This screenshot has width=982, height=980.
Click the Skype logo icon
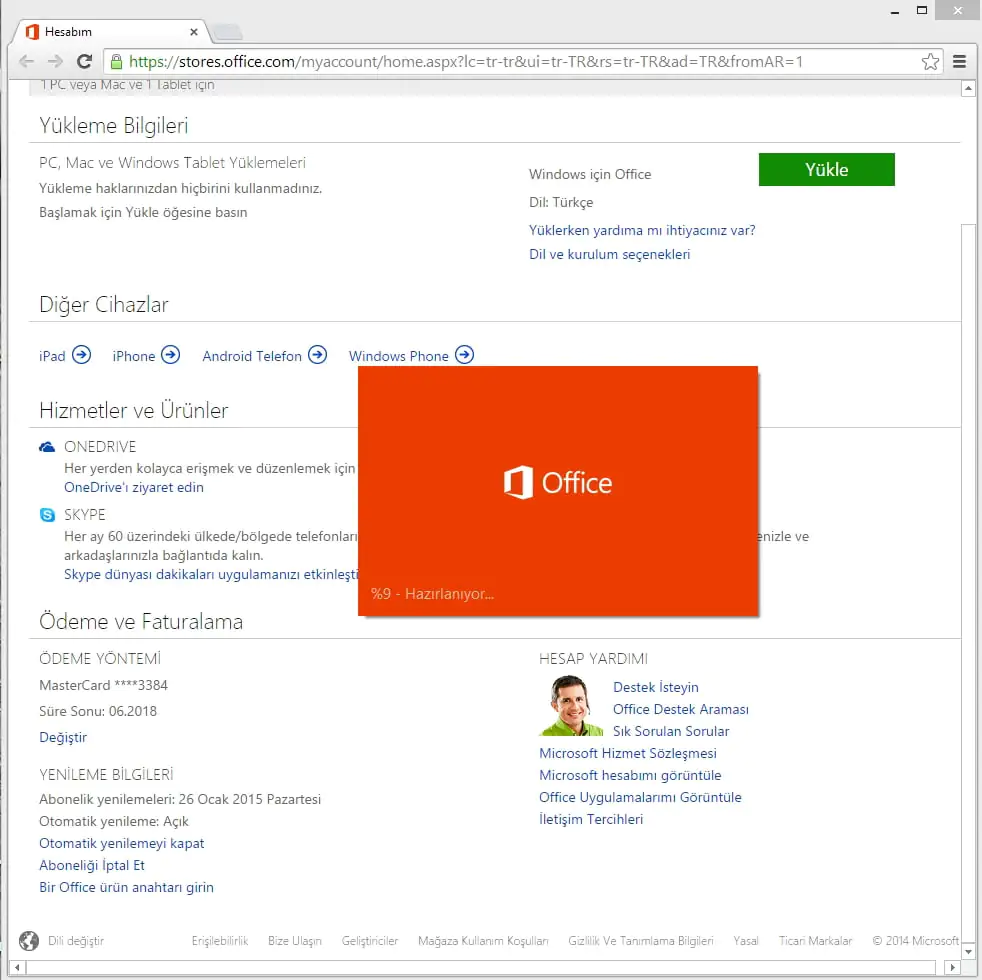tap(47, 515)
